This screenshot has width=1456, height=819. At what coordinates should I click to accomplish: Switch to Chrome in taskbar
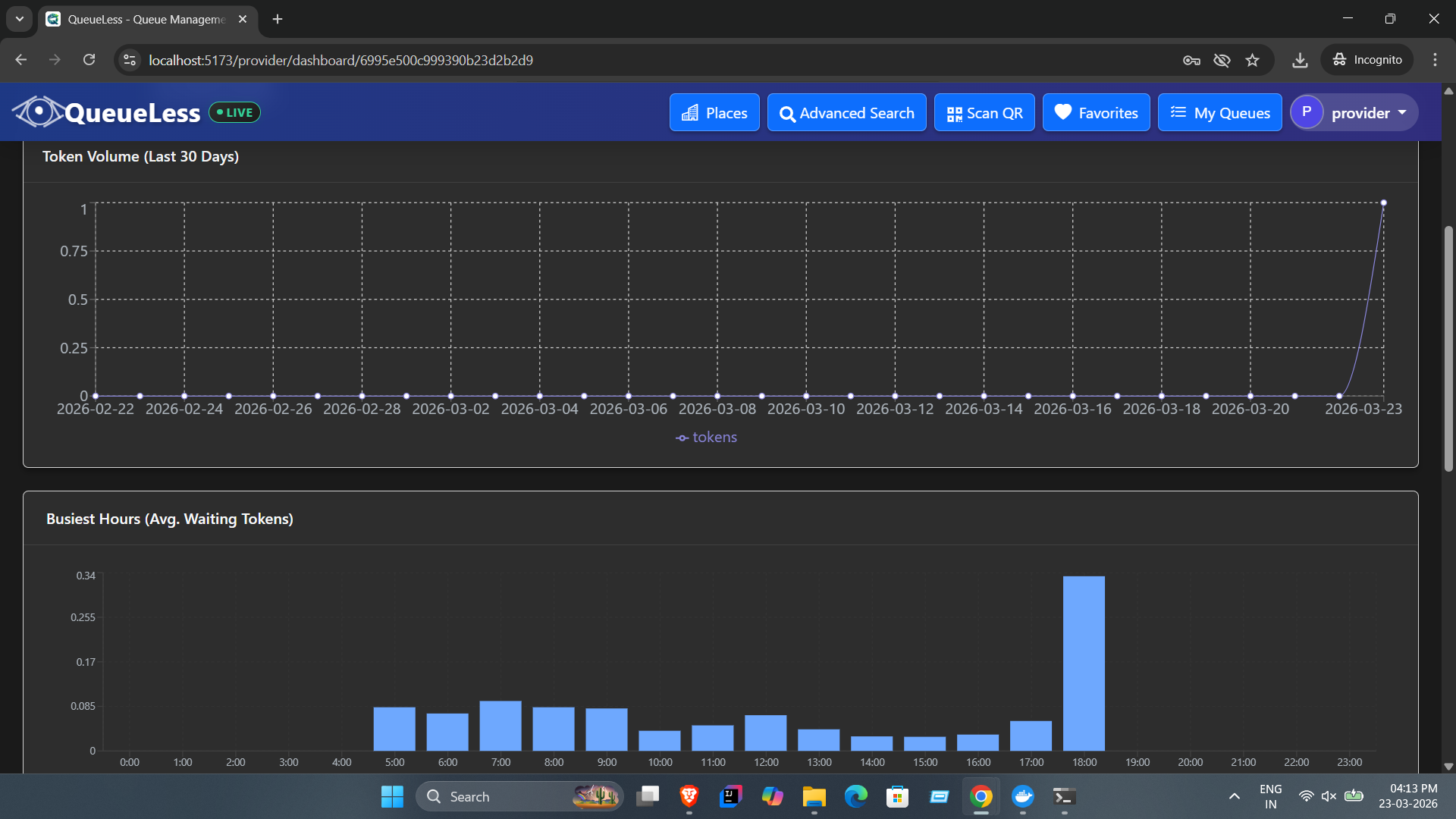click(981, 797)
